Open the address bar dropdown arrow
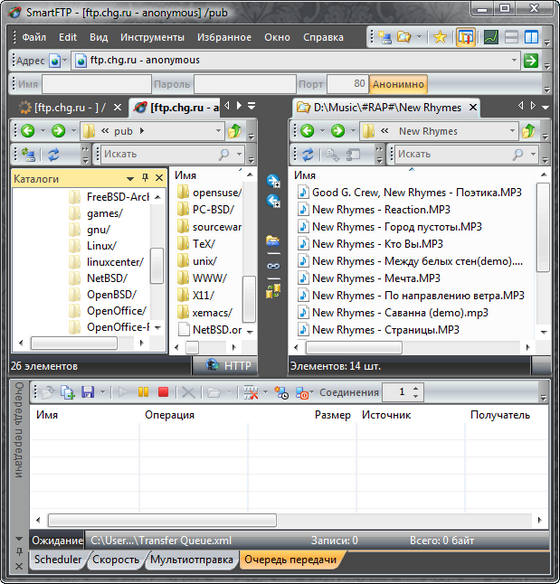The width and height of the screenshot is (560, 584). click(x=514, y=60)
